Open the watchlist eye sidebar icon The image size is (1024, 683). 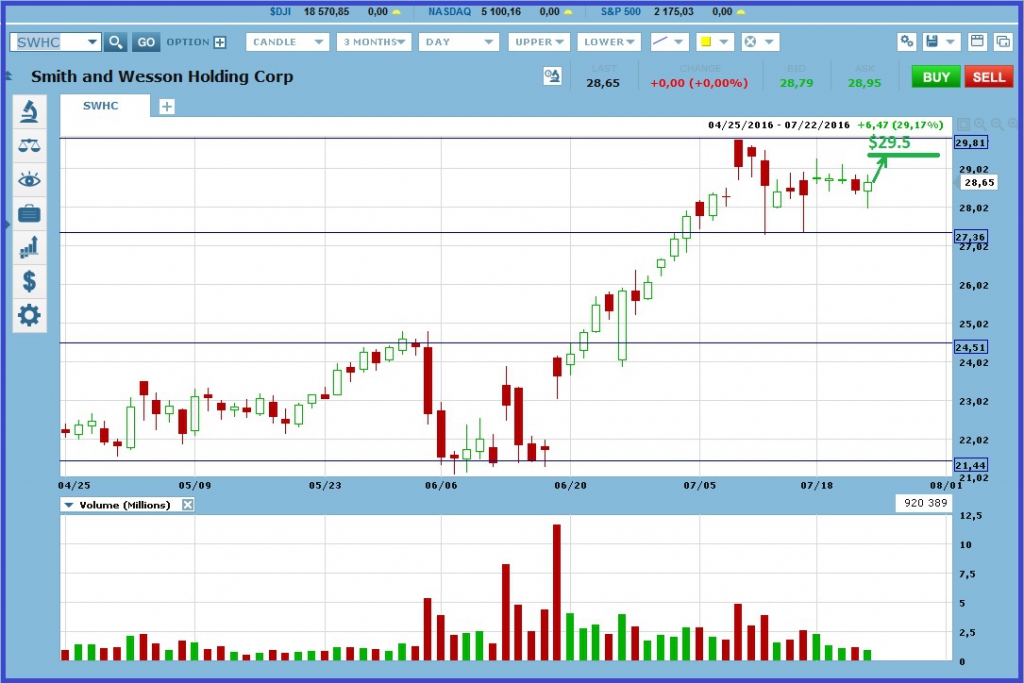click(29, 180)
